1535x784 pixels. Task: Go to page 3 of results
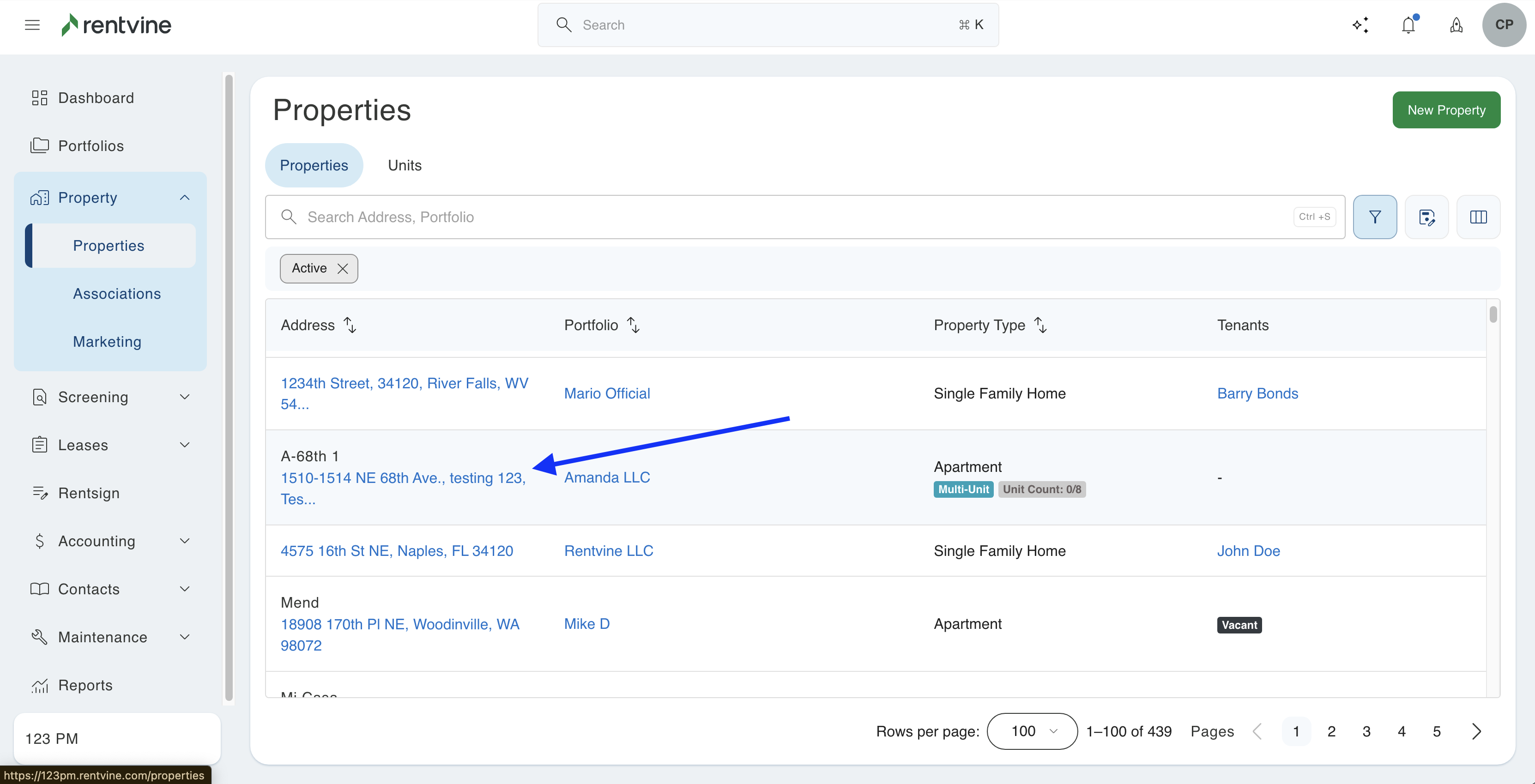tap(1366, 731)
